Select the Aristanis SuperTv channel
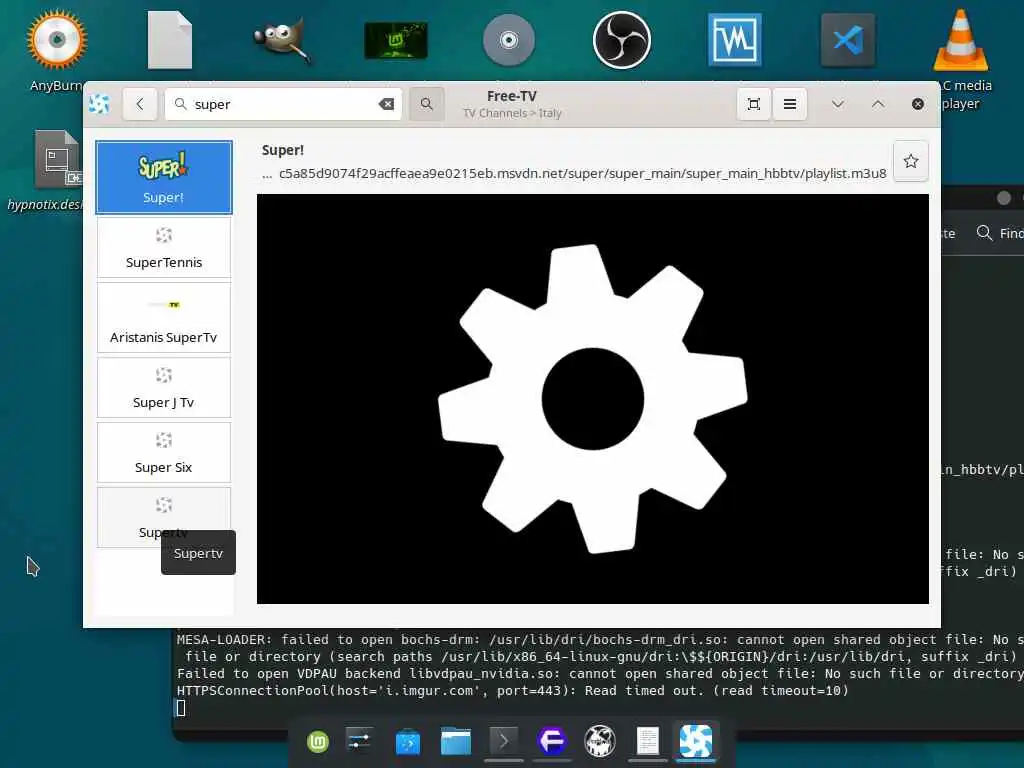 tap(164, 317)
